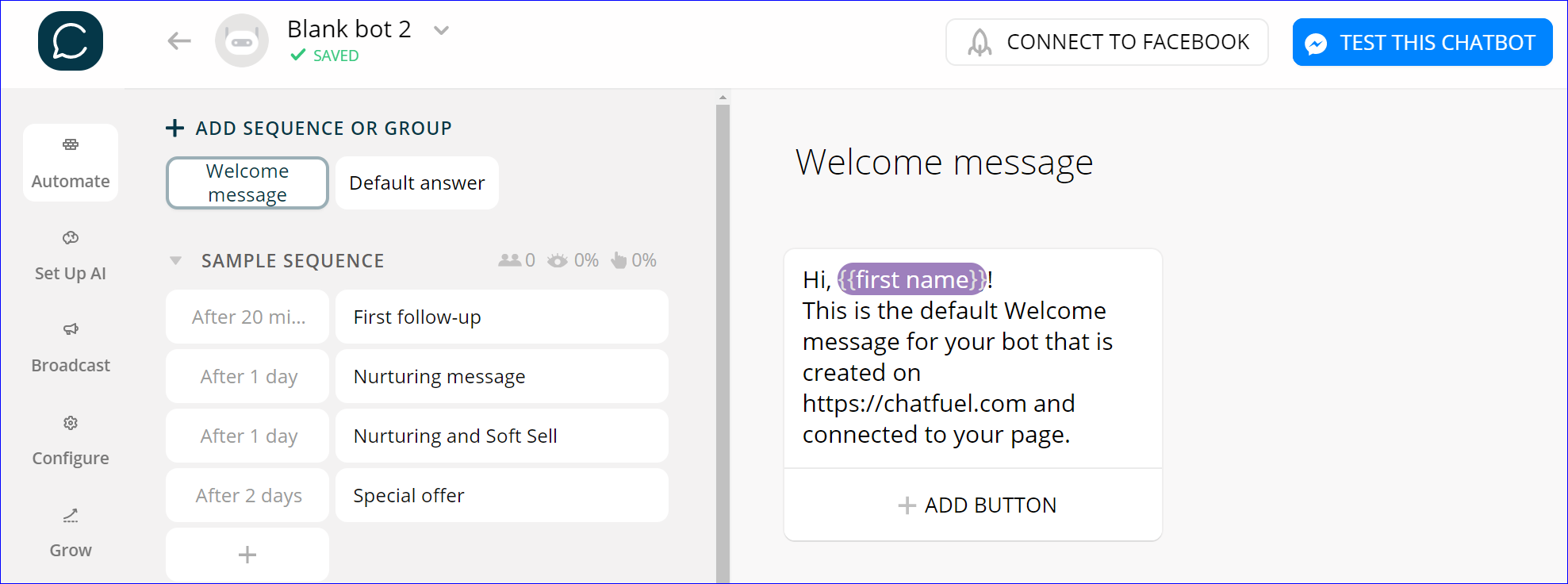Open the Automate section
The height and width of the screenshot is (584, 1568).
click(x=71, y=163)
